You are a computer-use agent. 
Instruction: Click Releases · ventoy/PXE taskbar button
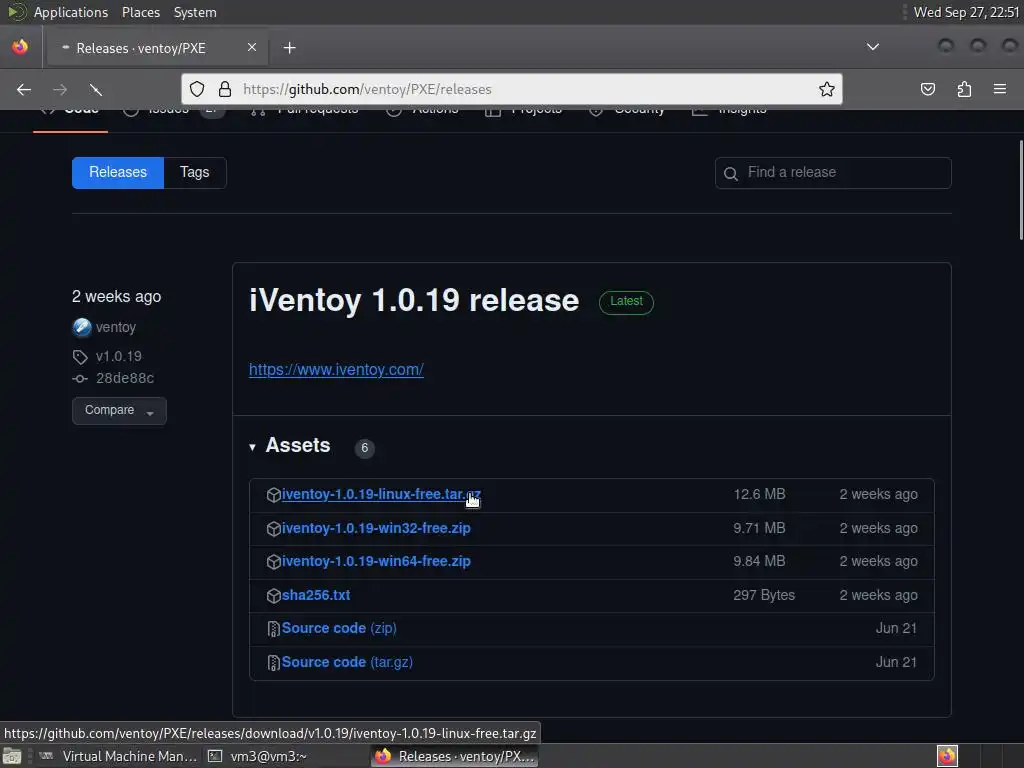click(x=455, y=756)
